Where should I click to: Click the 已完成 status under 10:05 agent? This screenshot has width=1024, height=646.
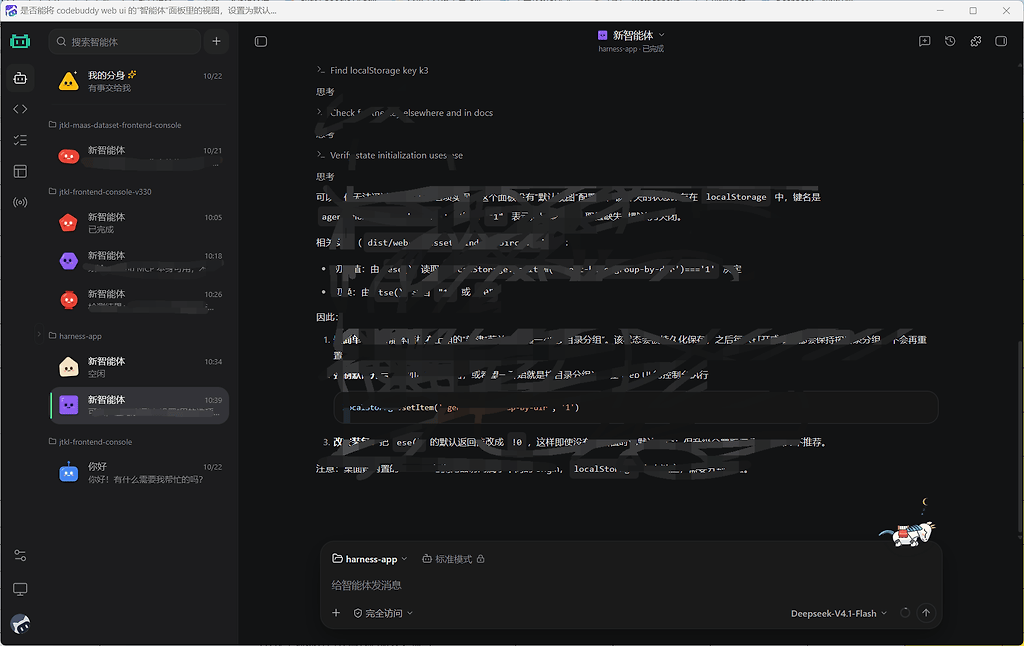click(x=101, y=229)
